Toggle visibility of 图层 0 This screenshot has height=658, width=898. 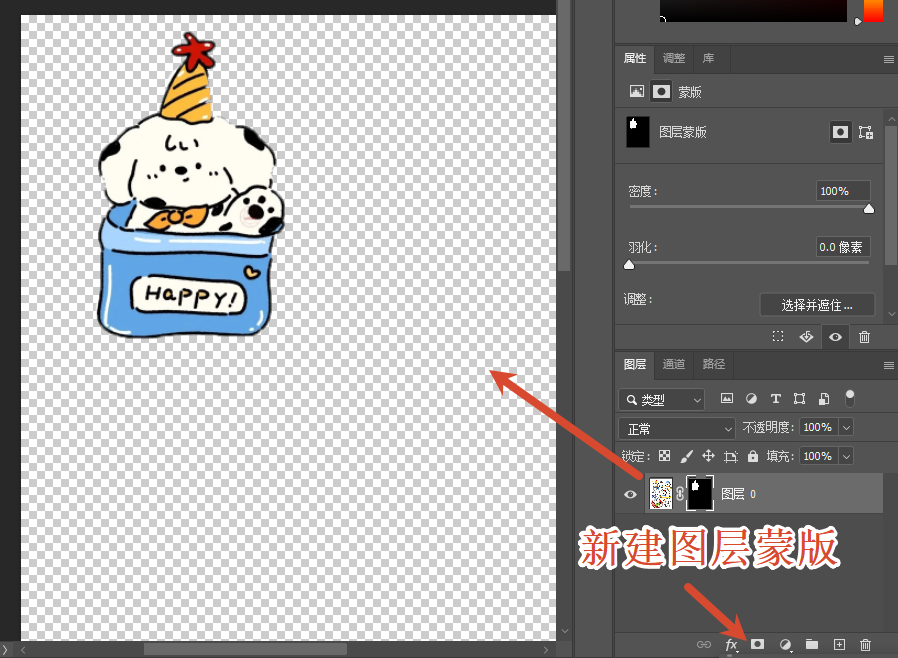(630, 493)
